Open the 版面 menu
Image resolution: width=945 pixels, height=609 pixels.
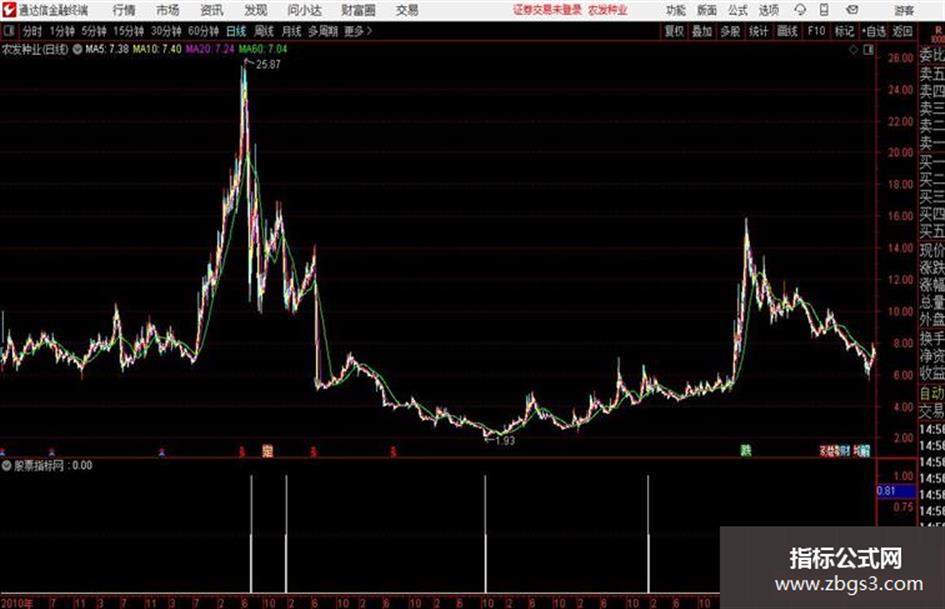tap(707, 10)
